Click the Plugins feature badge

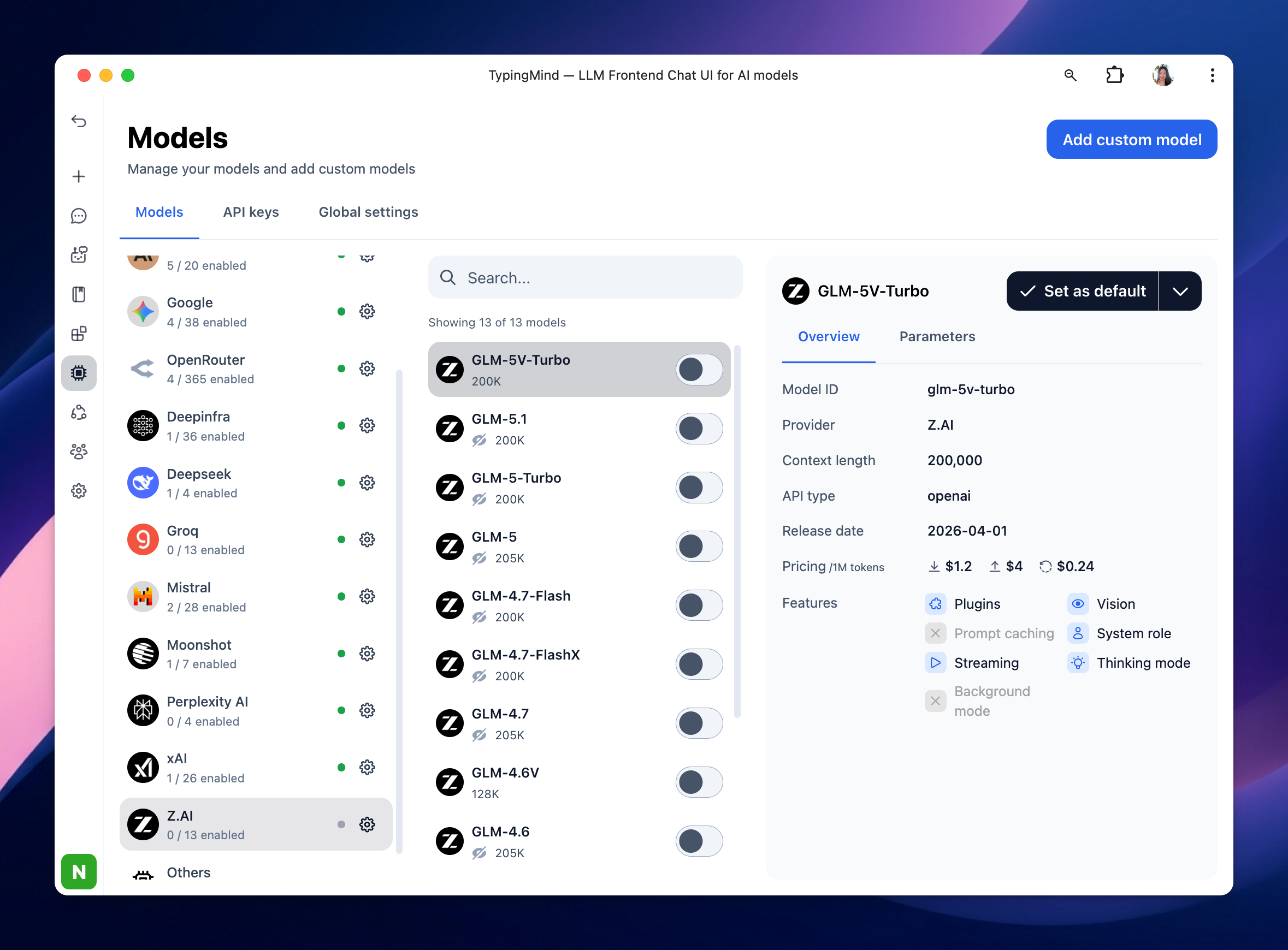tap(963, 604)
